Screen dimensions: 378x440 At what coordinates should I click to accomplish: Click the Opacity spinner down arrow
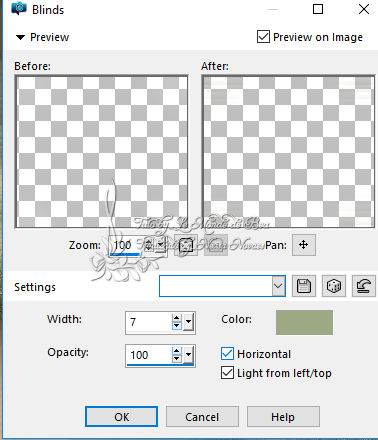[x=177, y=358]
